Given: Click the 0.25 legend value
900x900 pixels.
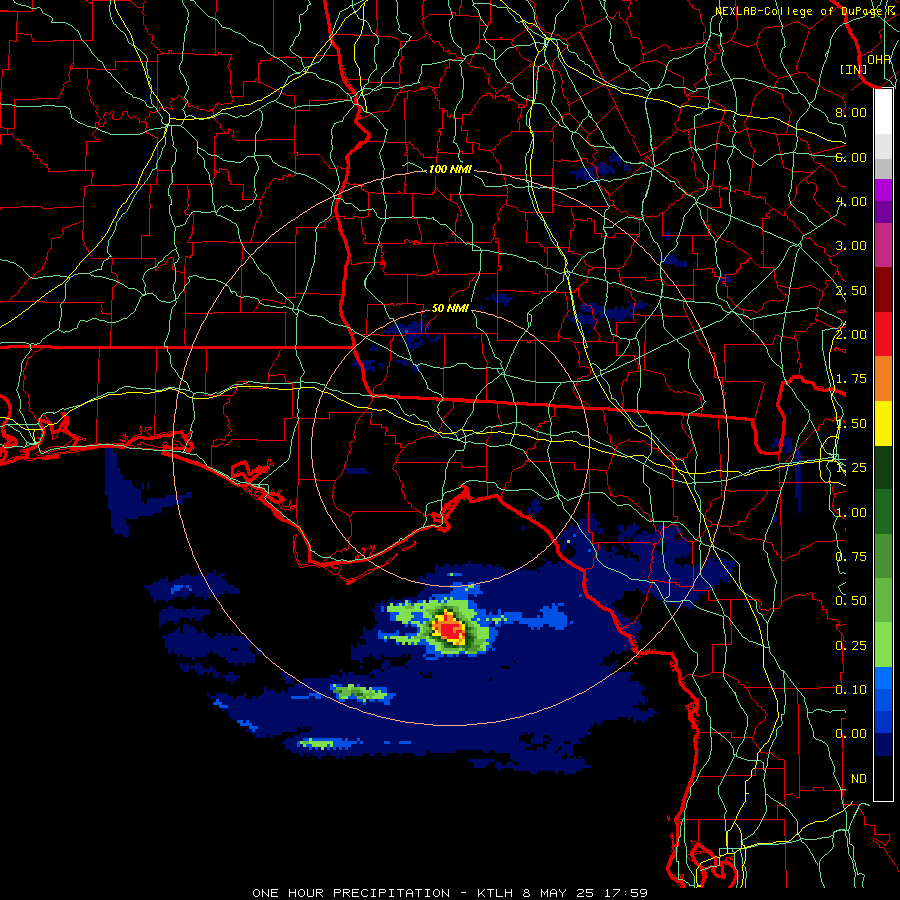Looking at the screenshot, I should 851,646.
